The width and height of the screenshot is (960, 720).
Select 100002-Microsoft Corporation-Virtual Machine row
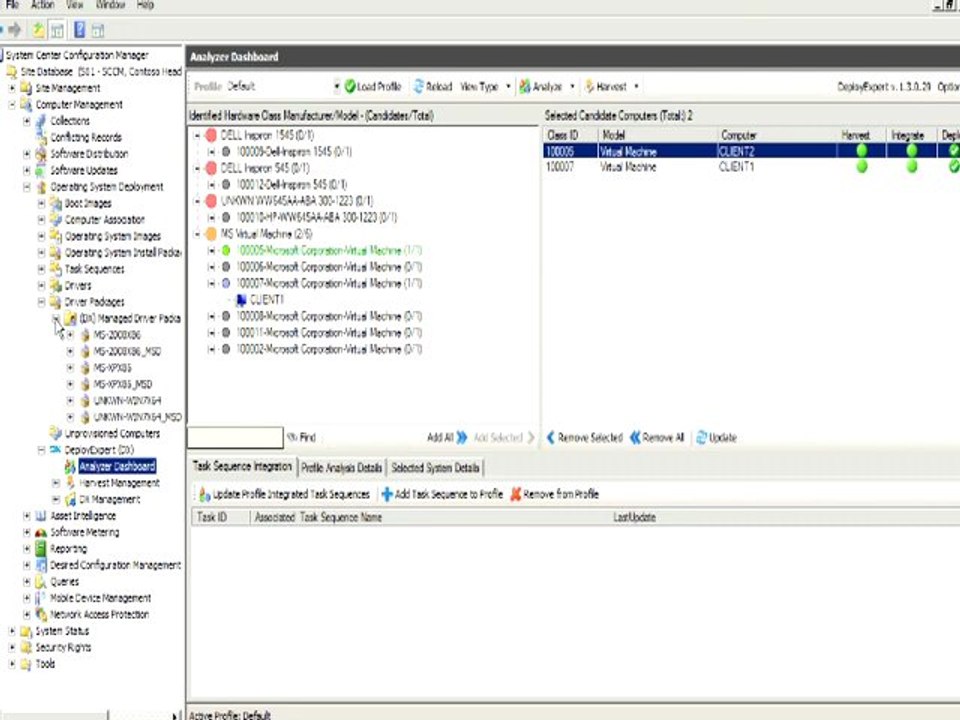click(x=329, y=350)
